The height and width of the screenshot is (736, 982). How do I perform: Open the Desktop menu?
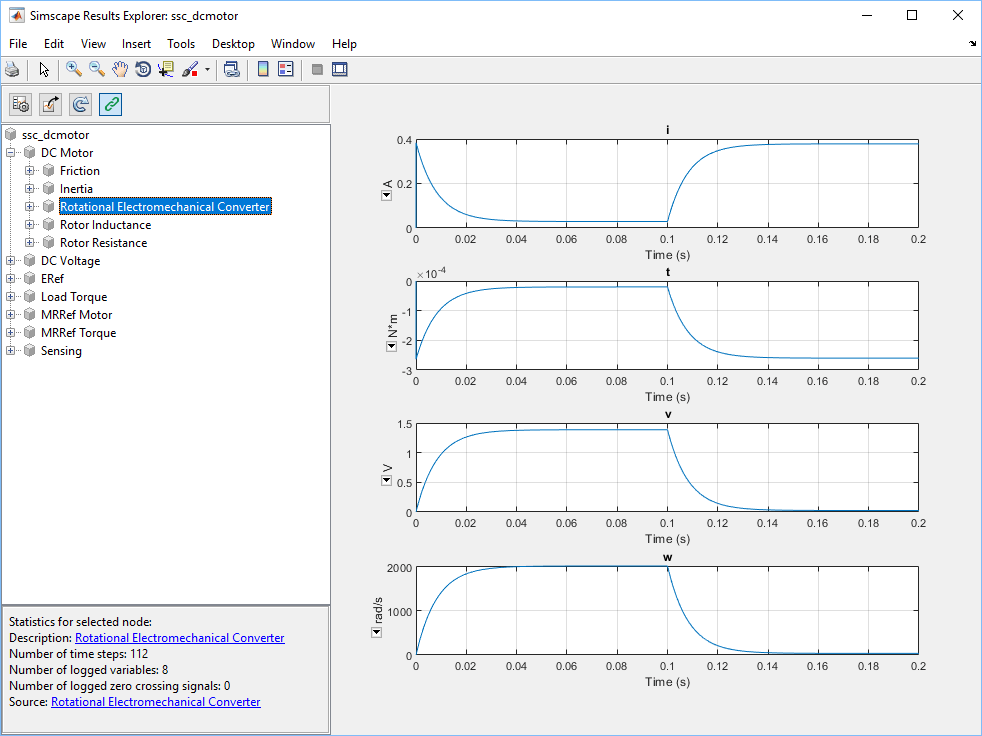(233, 44)
